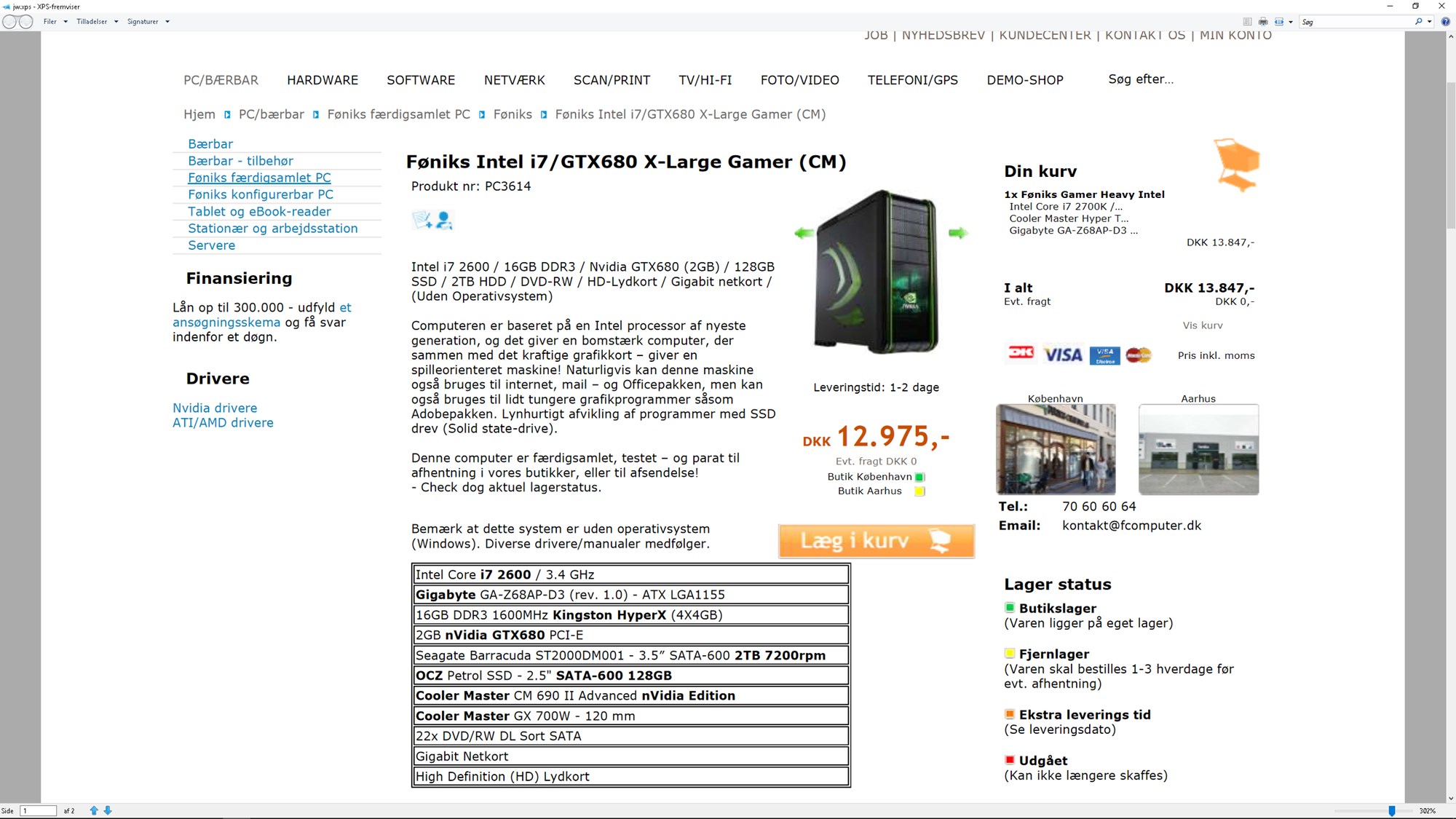The width and height of the screenshot is (1456, 819).
Task: Open the SCAN/PRINT navigation tab
Action: (x=612, y=80)
